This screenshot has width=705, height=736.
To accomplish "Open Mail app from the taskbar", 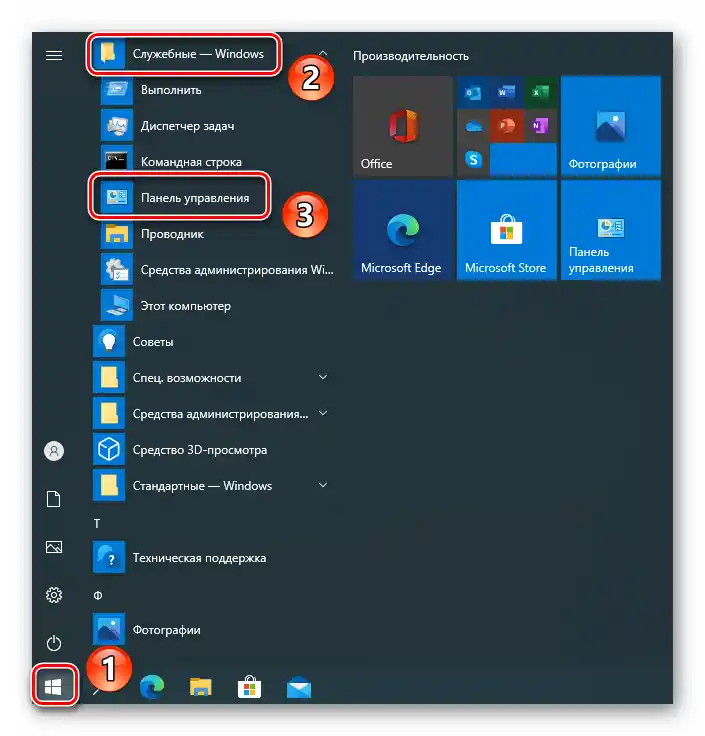I will (x=299, y=688).
